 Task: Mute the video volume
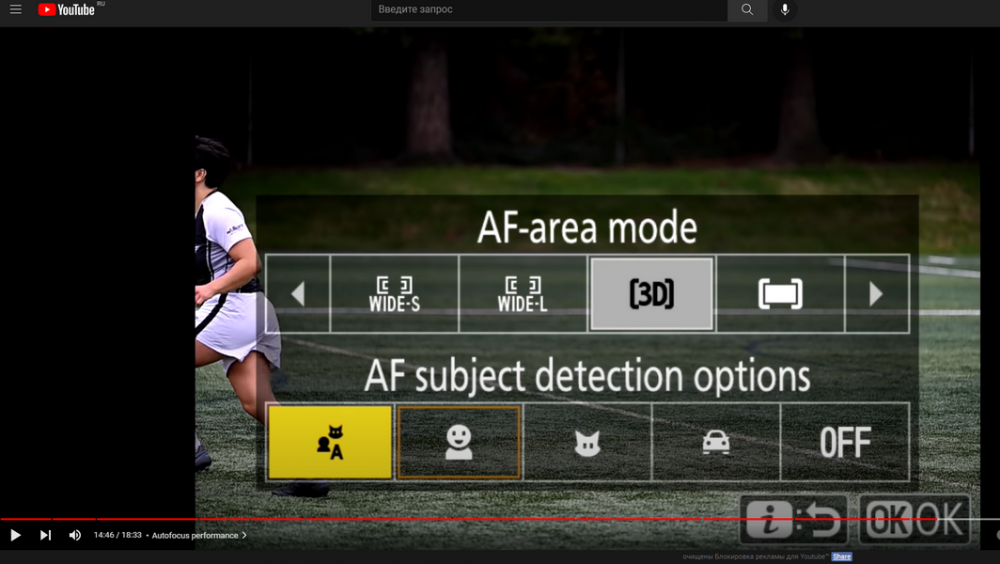pos(75,535)
